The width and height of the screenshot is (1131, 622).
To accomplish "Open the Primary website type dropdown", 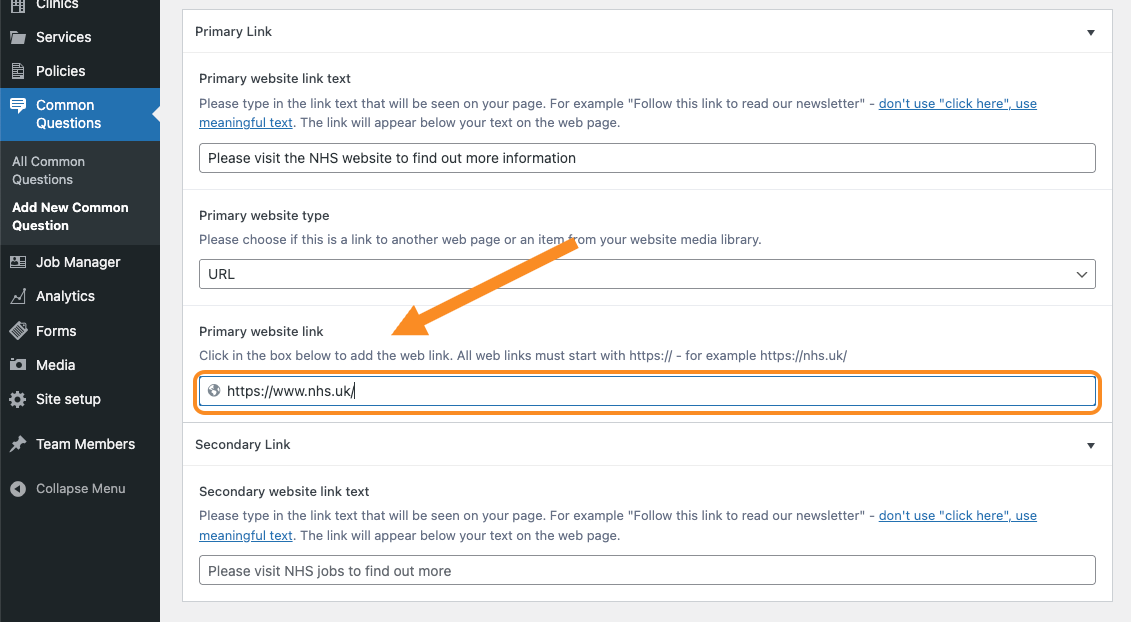I will pos(647,274).
